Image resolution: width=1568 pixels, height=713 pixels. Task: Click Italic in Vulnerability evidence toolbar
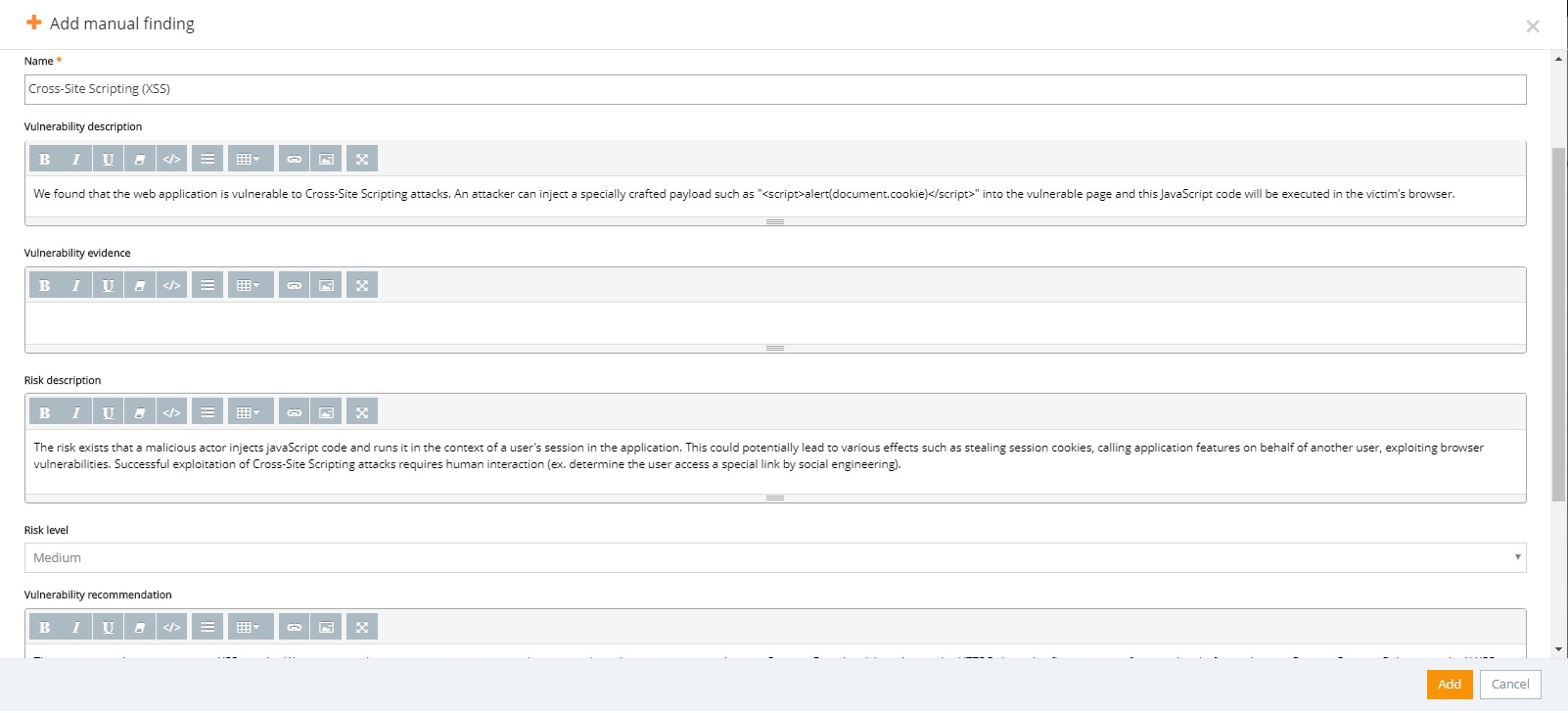pos(76,285)
